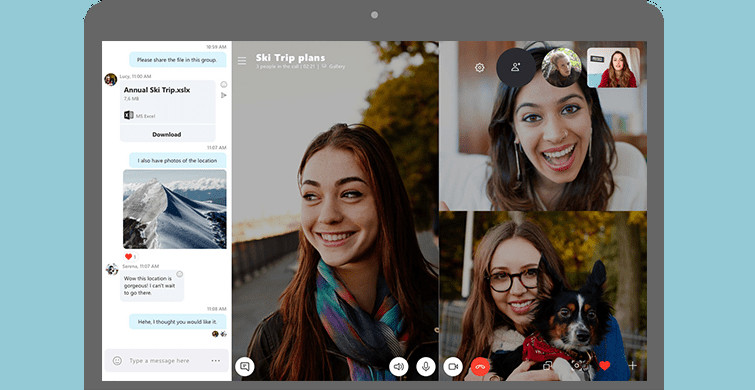
Task: Focus the video of woman with earrings
Action: [x=543, y=126]
